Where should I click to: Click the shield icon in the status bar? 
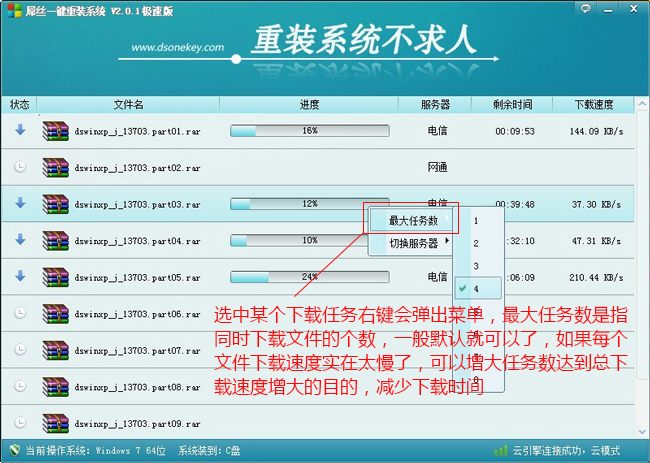[x=15, y=450]
